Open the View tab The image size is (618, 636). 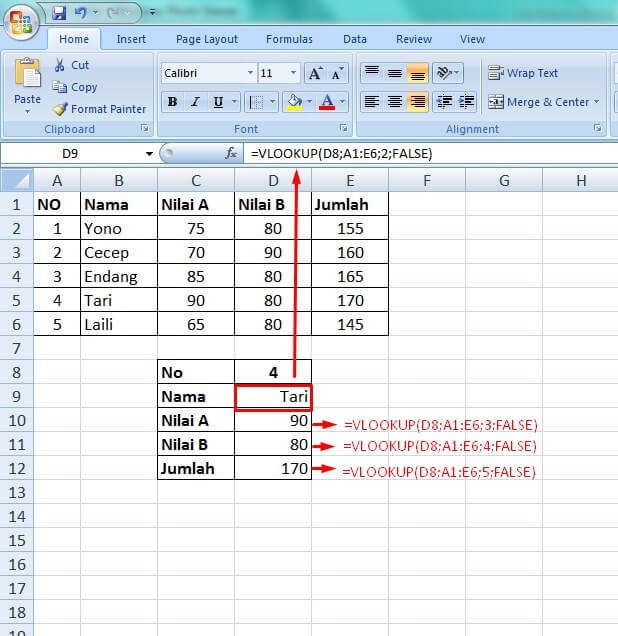click(x=472, y=39)
